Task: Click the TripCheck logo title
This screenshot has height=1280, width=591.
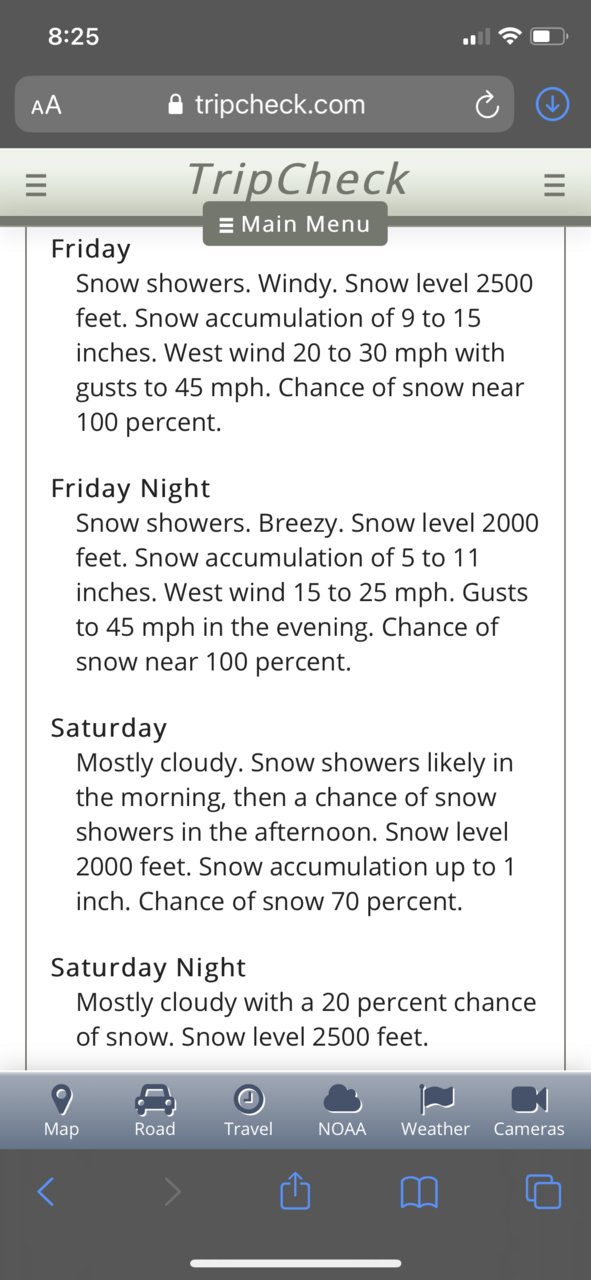Action: (298, 180)
